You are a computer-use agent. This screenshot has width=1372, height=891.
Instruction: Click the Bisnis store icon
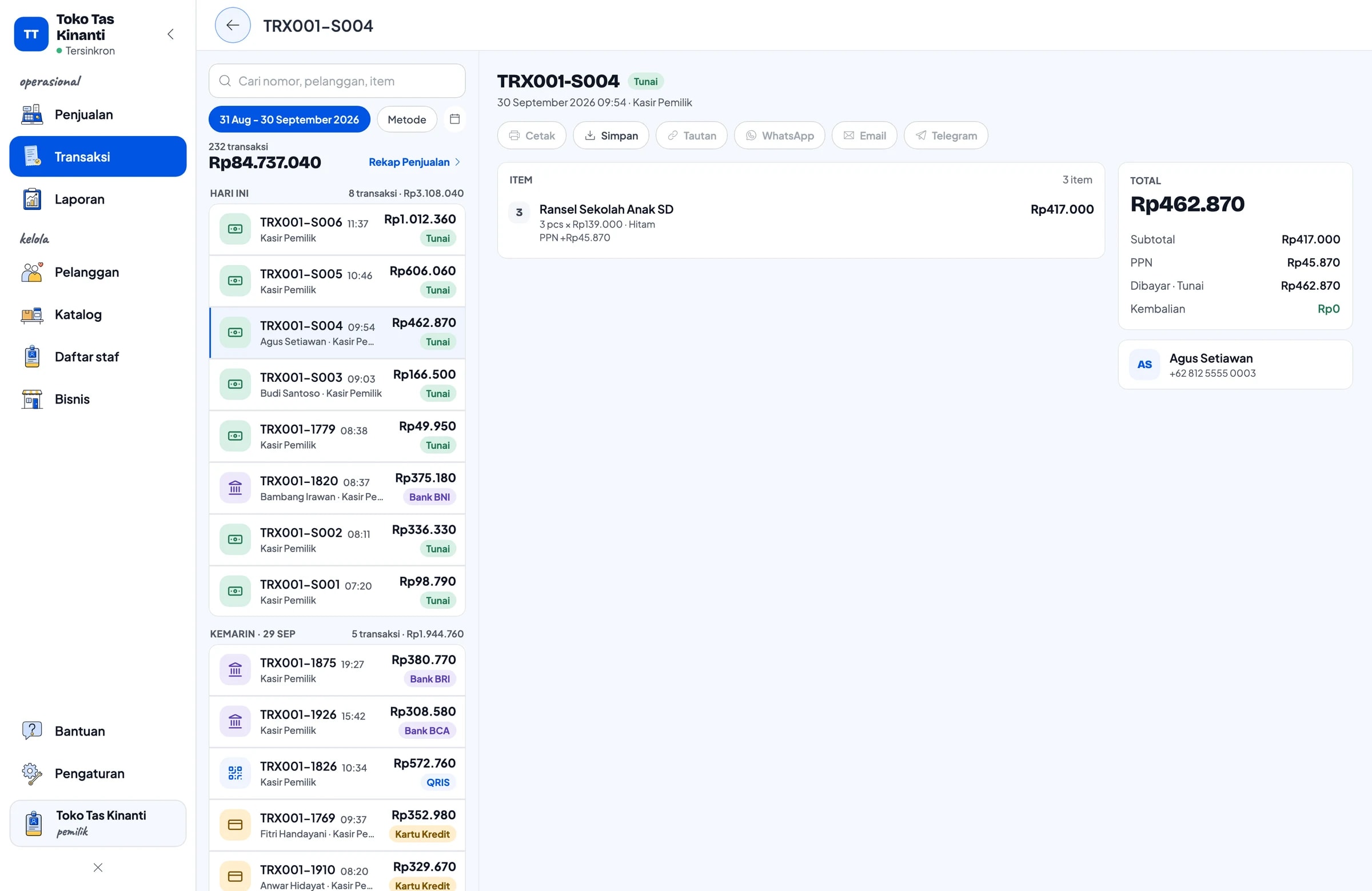pos(32,399)
